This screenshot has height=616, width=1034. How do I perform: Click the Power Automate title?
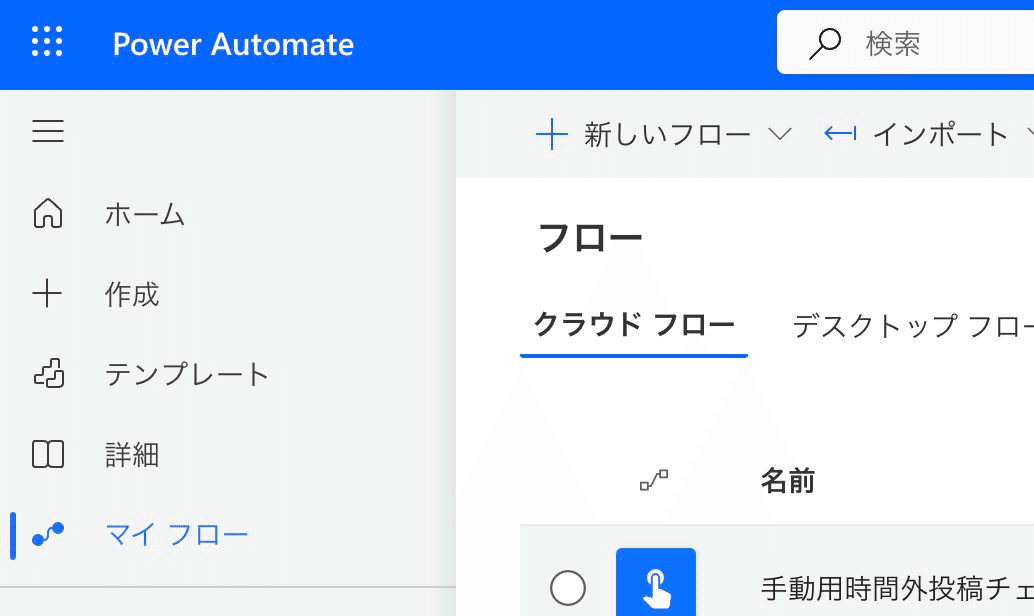click(233, 45)
